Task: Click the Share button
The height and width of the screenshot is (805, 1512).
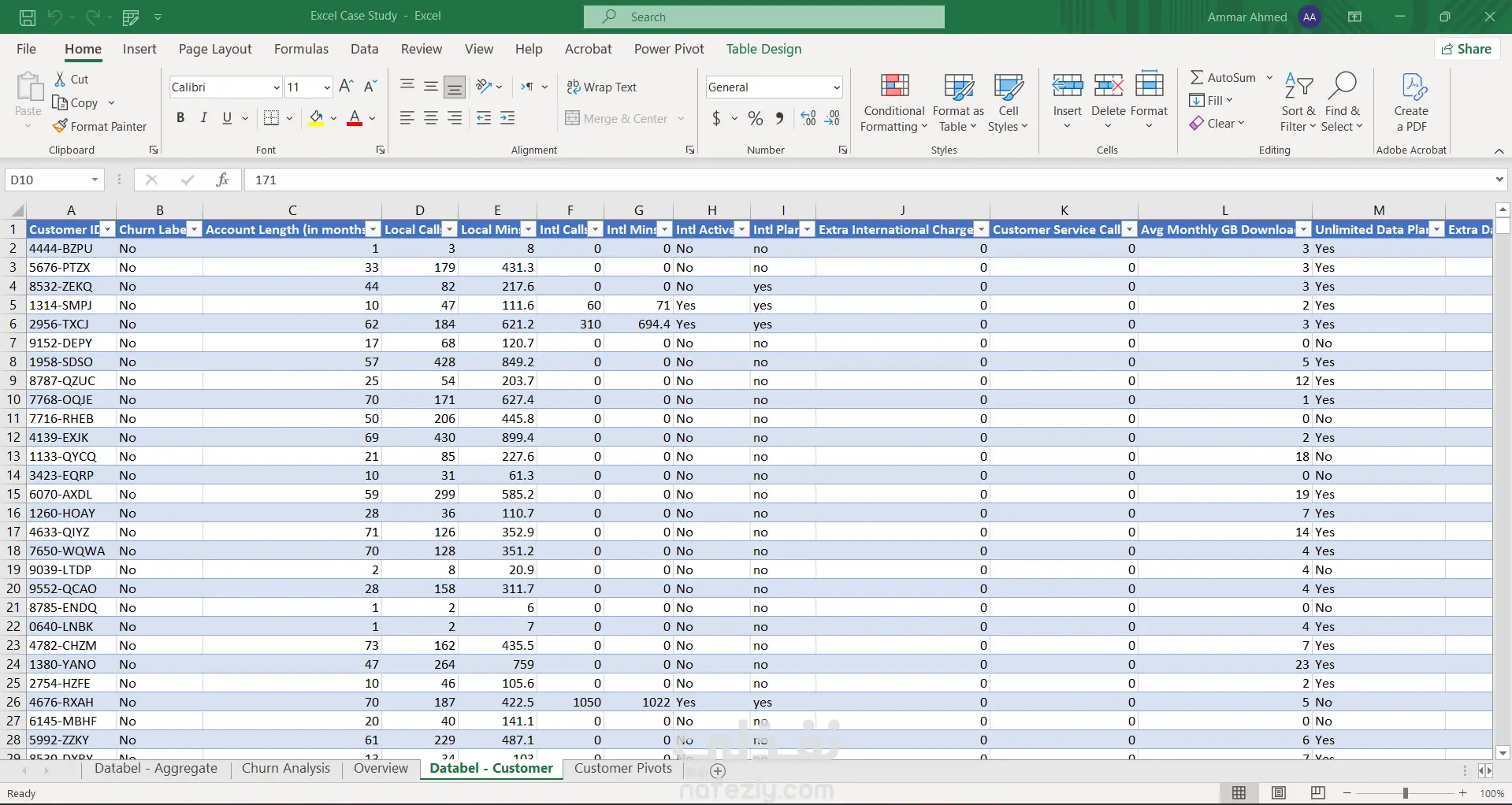Action: 1467,49
